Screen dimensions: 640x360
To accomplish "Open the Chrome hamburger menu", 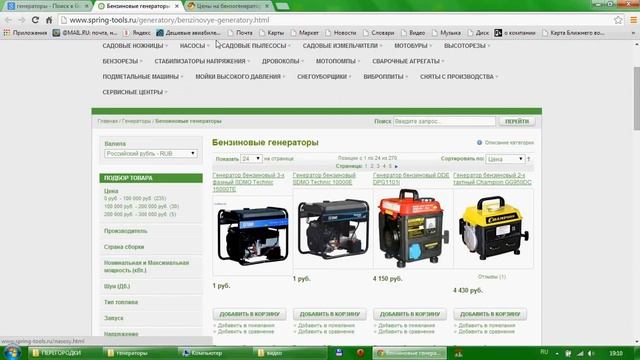I will (633, 20).
